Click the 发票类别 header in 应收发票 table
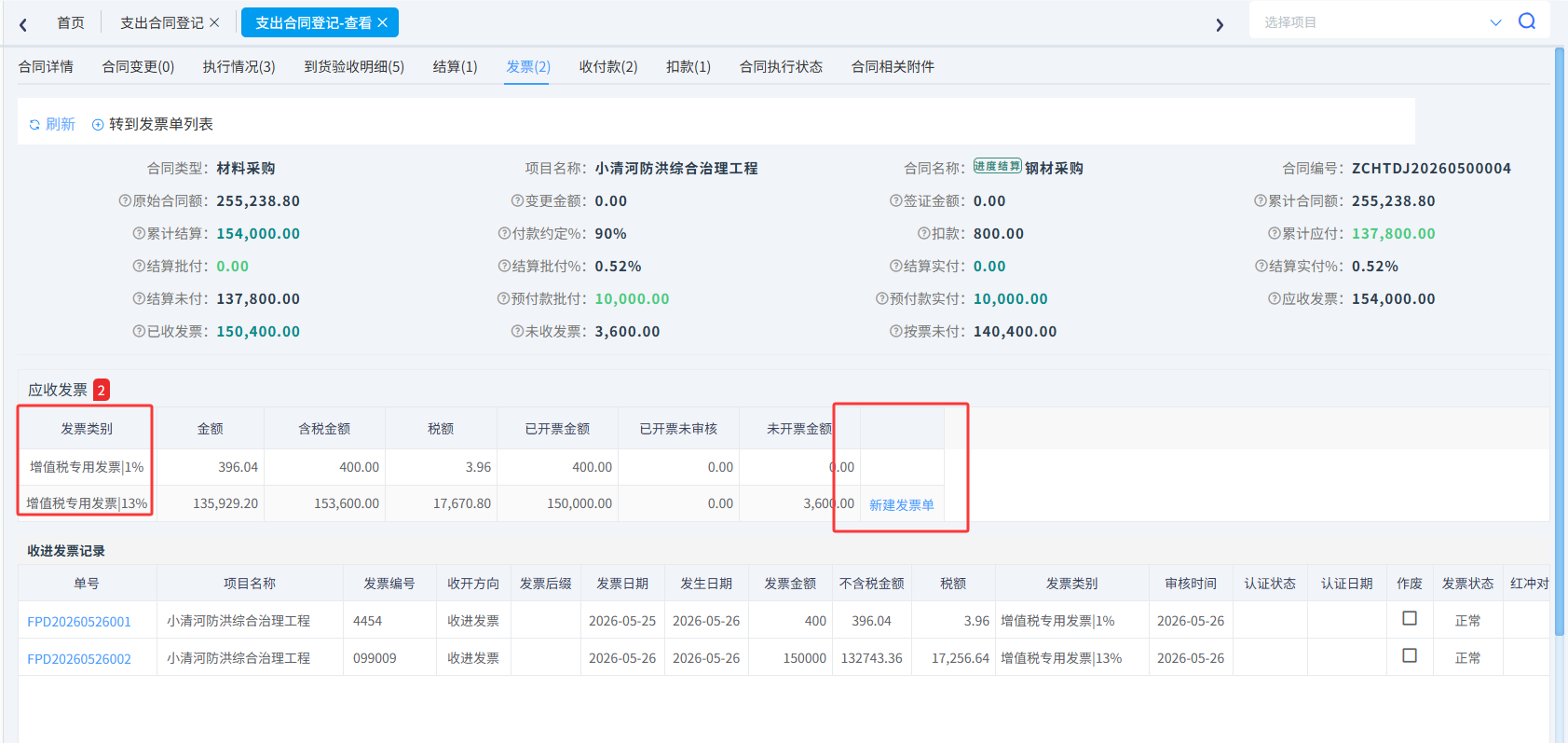This screenshot has height=743, width=1568. click(87, 429)
